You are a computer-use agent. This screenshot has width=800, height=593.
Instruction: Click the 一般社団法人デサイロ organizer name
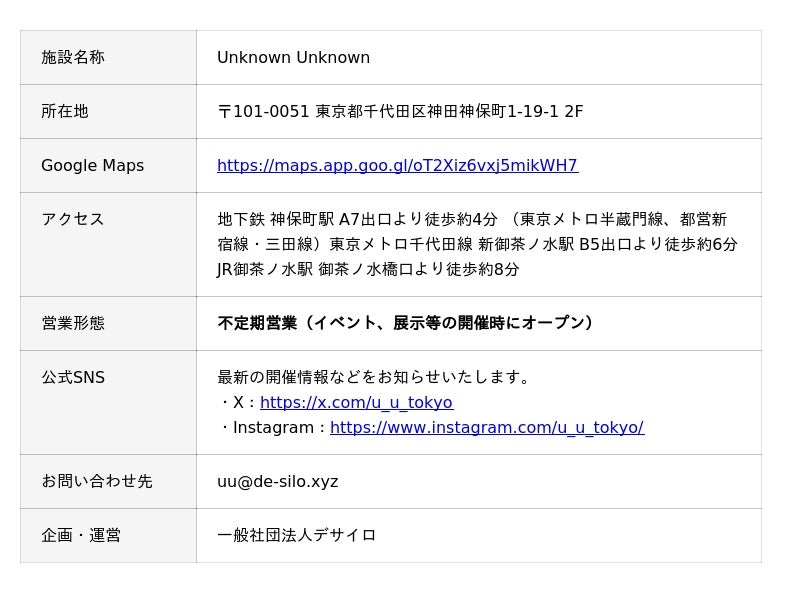point(297,536)
